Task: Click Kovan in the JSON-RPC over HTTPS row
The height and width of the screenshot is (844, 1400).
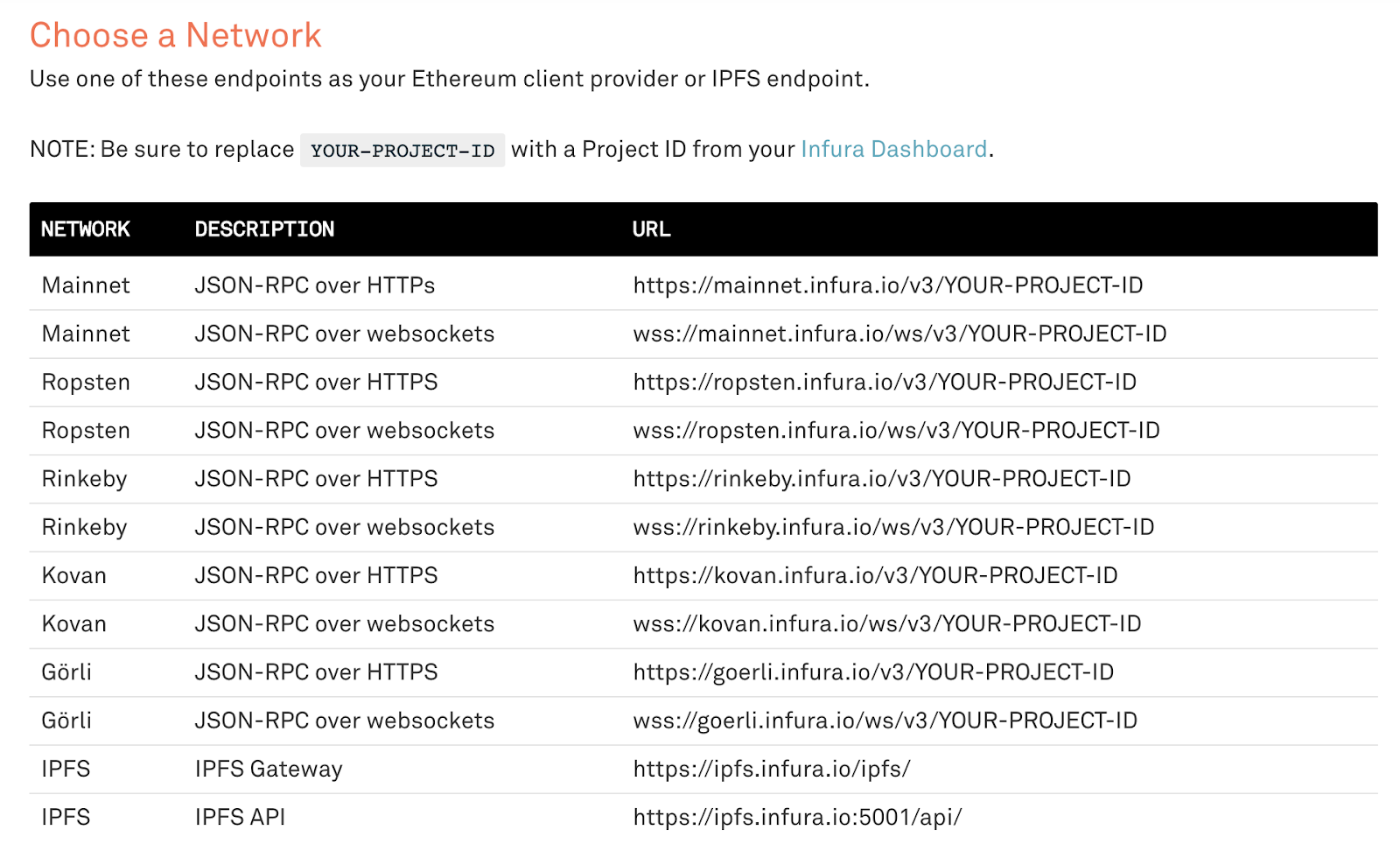Action: pyautogui.click(x=73, y=575)
